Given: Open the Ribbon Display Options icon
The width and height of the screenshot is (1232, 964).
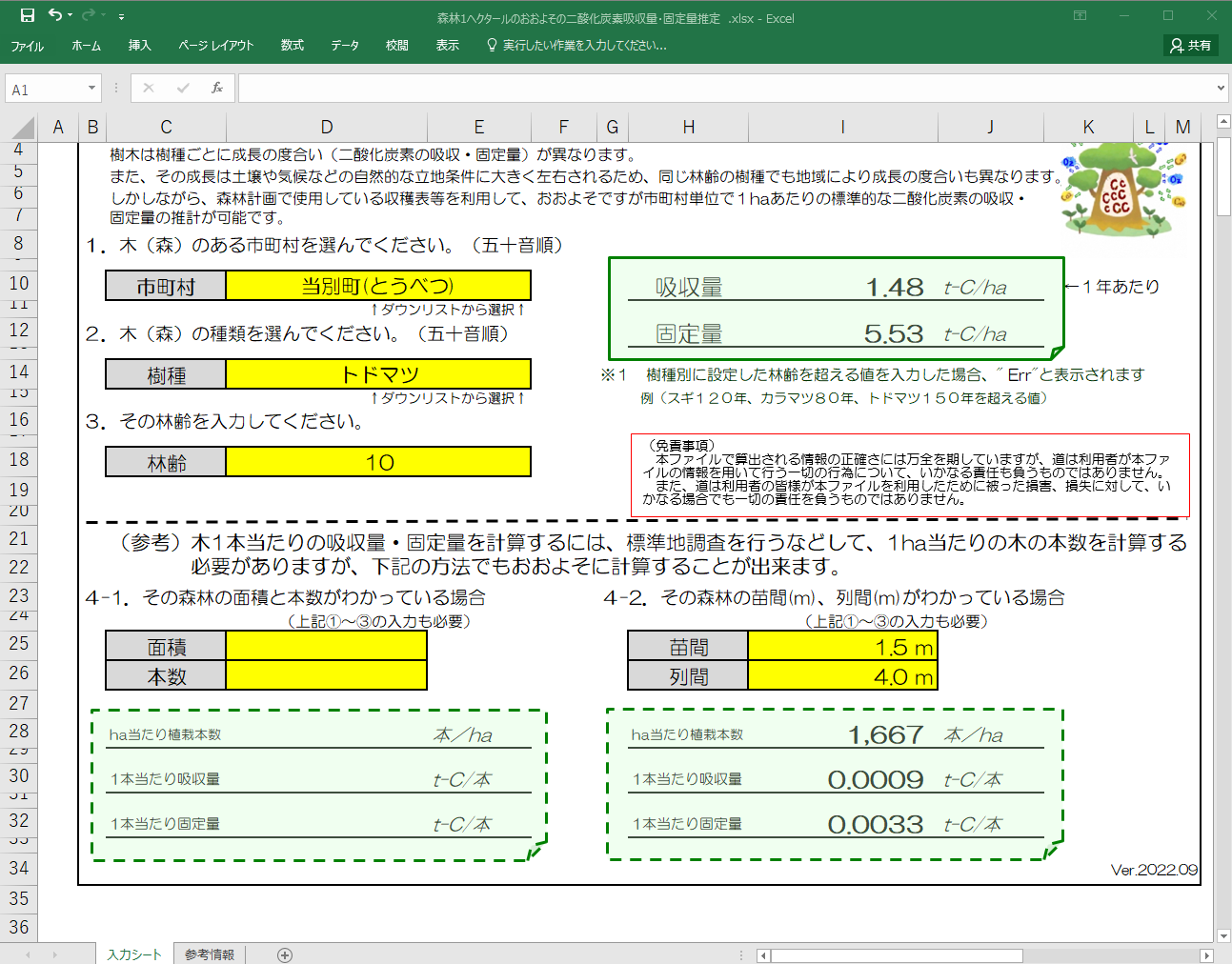Looking at the screenshot, I should (x=1080, y=15).
